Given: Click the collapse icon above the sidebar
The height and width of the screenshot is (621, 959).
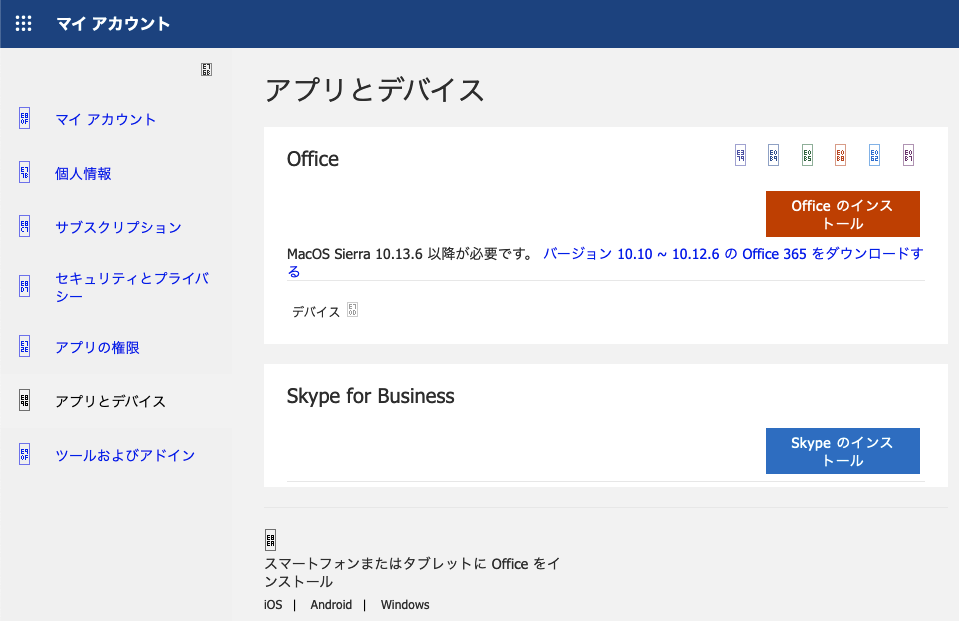Looking at the screenshot, I should point(206,70).
